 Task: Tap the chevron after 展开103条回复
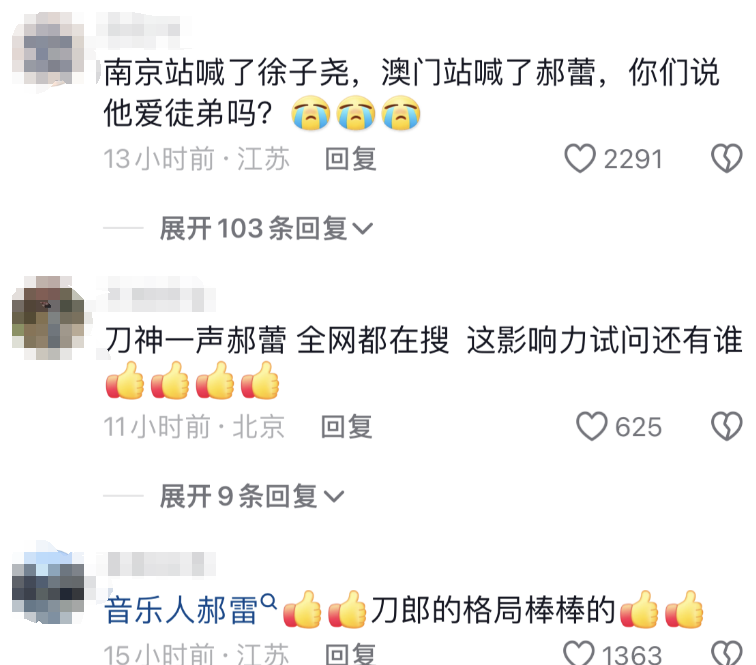pyautogui.click(x=363, y=229)
